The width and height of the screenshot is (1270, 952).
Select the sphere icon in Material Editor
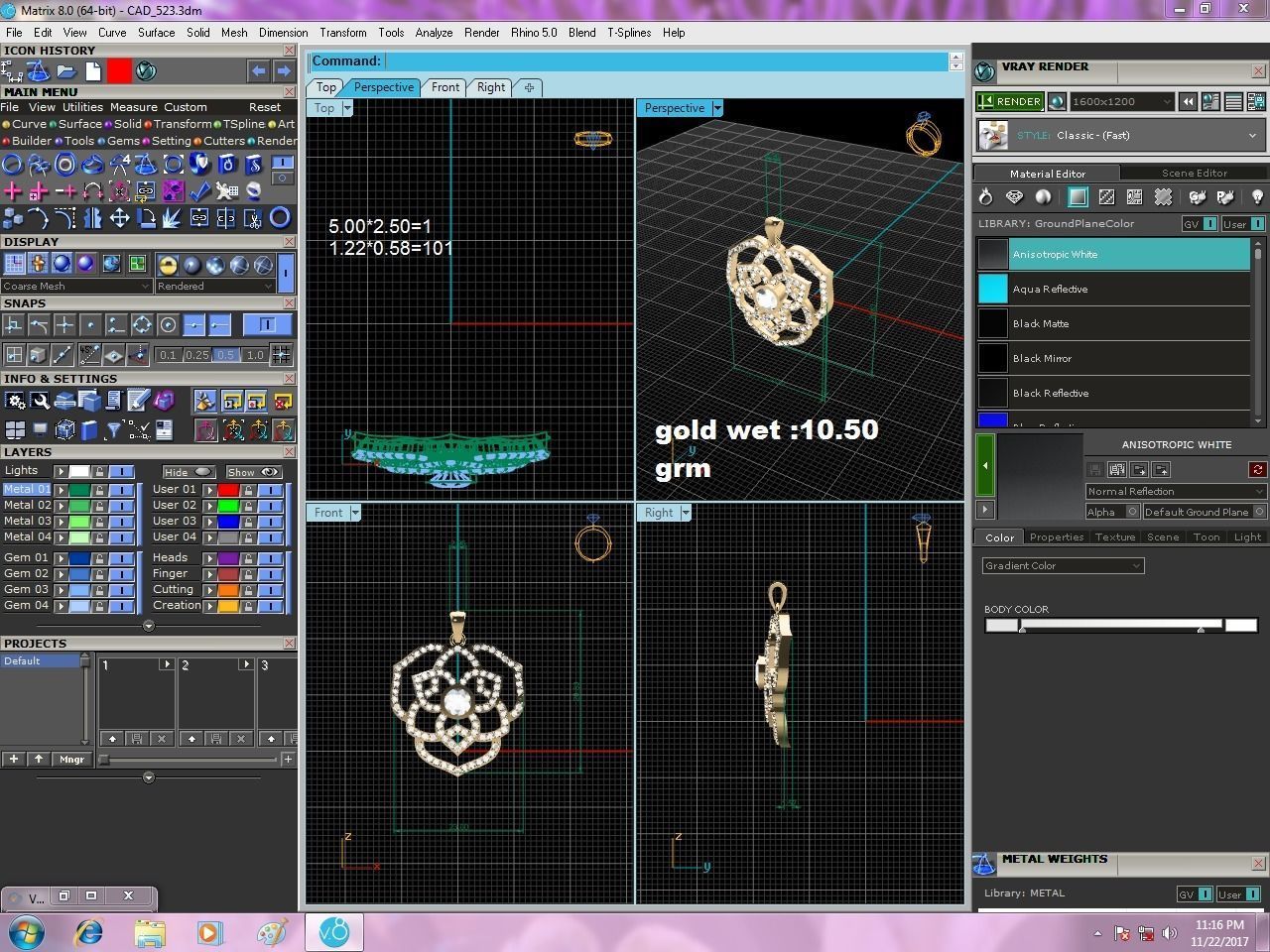pos(1043,197)
